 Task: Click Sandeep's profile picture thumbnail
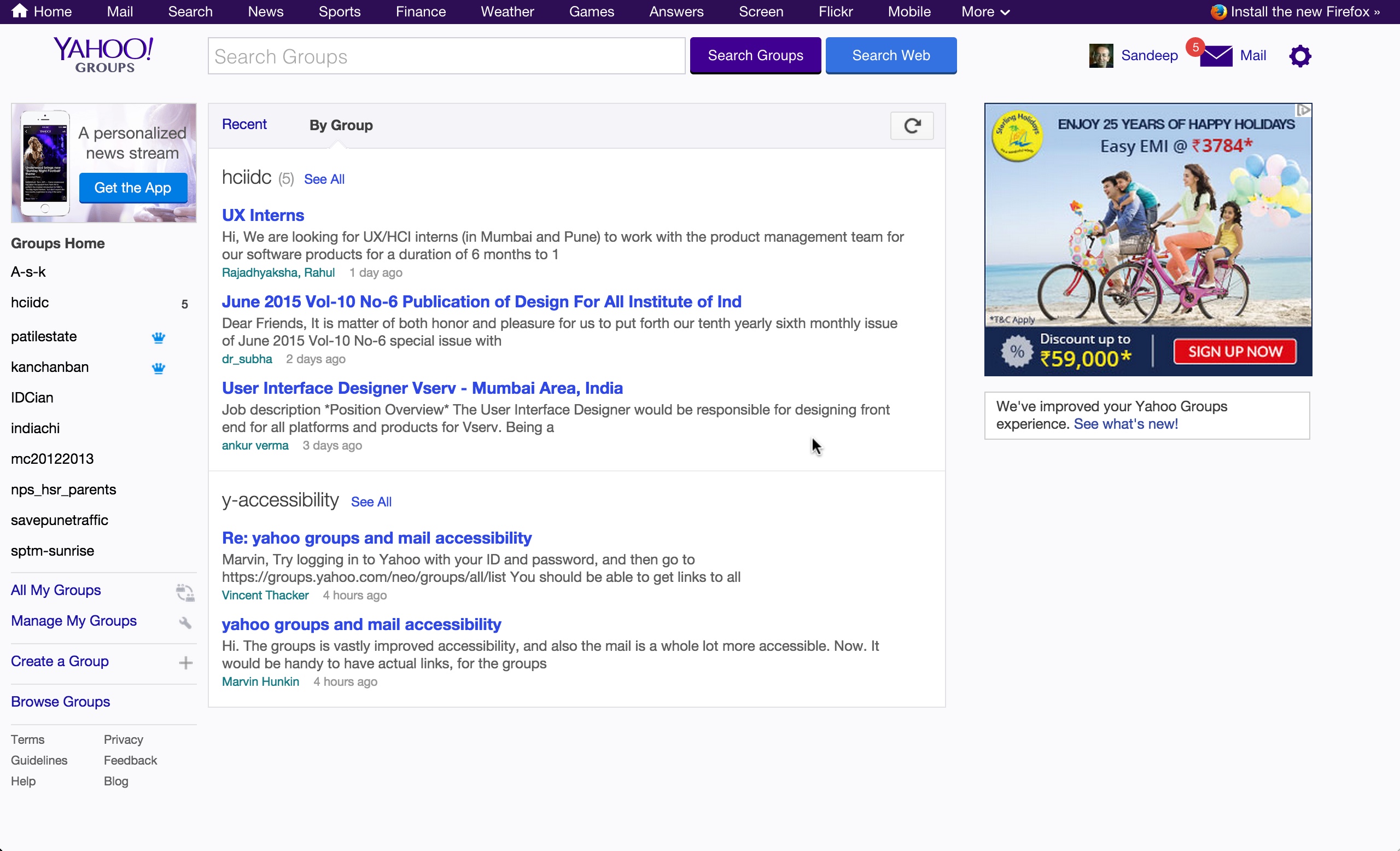(1100, 56)
